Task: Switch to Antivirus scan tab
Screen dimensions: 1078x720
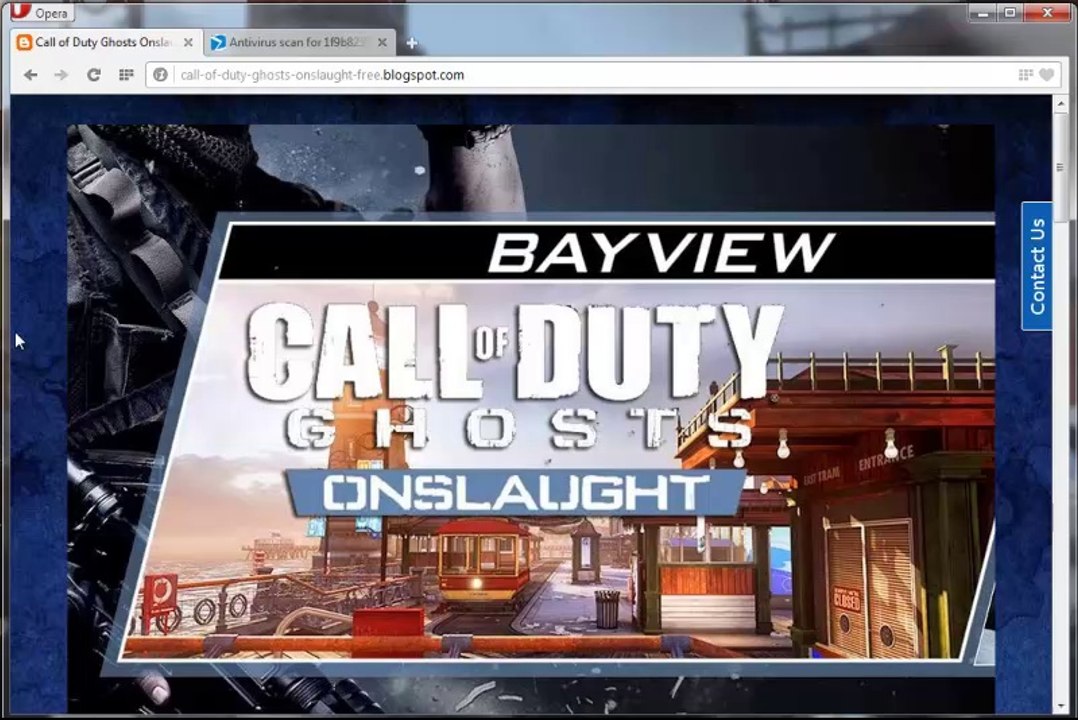Action: coord(300,43)
